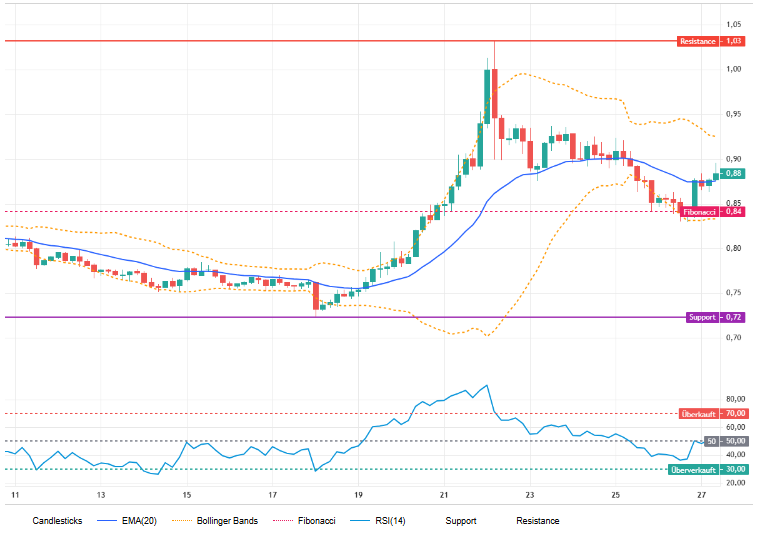Click the 20,00 RSI axis label
The image size is (762, 536).
point(736,483)
